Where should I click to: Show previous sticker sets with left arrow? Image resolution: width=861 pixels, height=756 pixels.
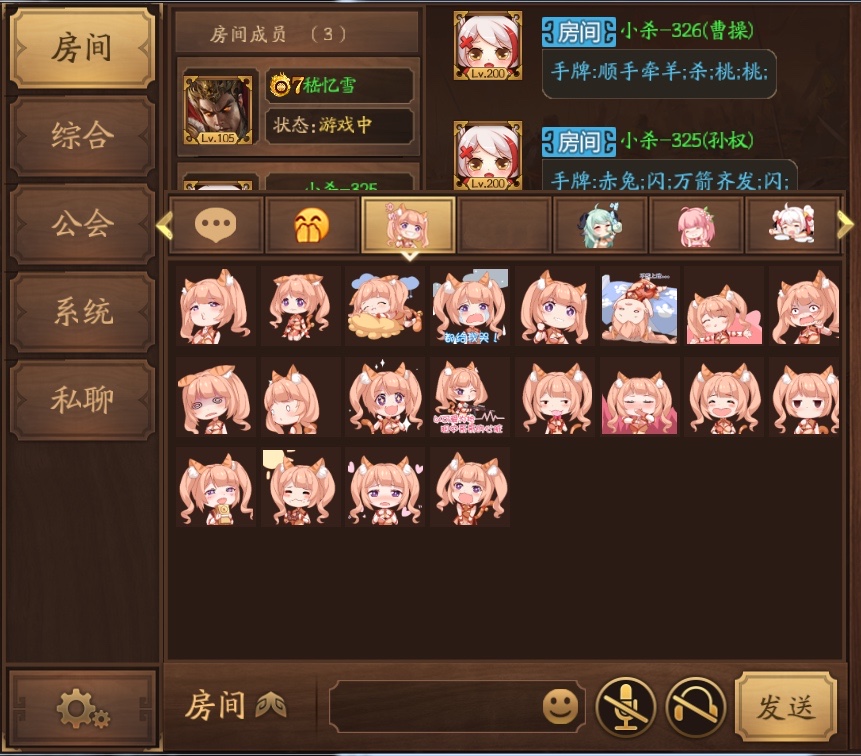click(164, 225)
